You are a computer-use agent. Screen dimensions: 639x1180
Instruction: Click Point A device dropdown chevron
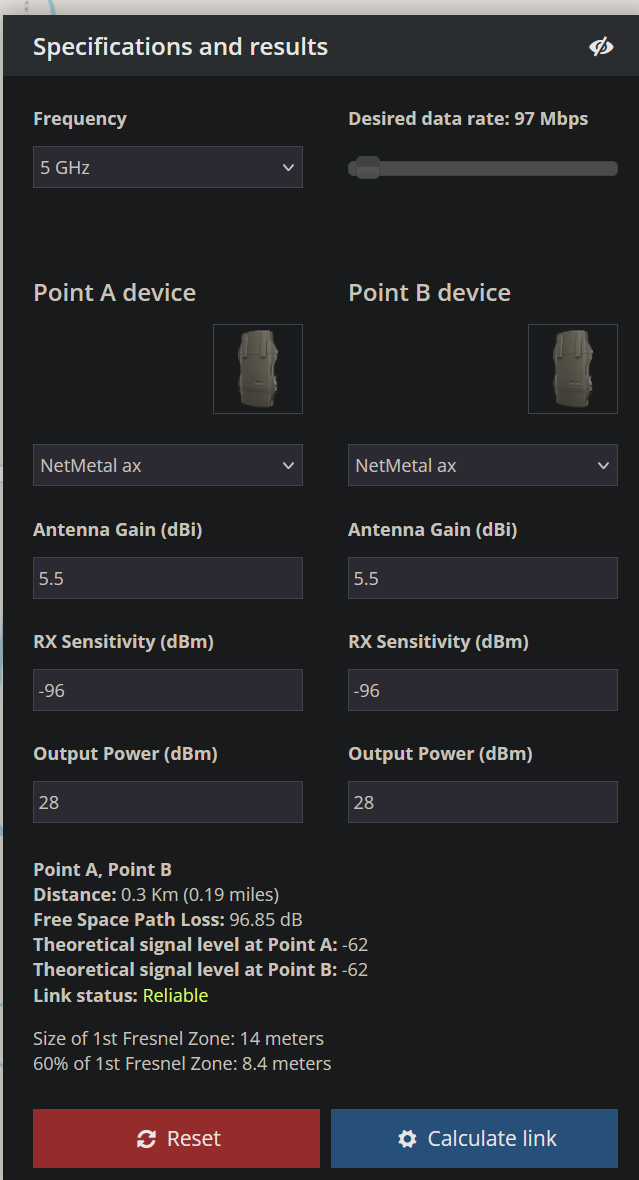click(288, 465)
